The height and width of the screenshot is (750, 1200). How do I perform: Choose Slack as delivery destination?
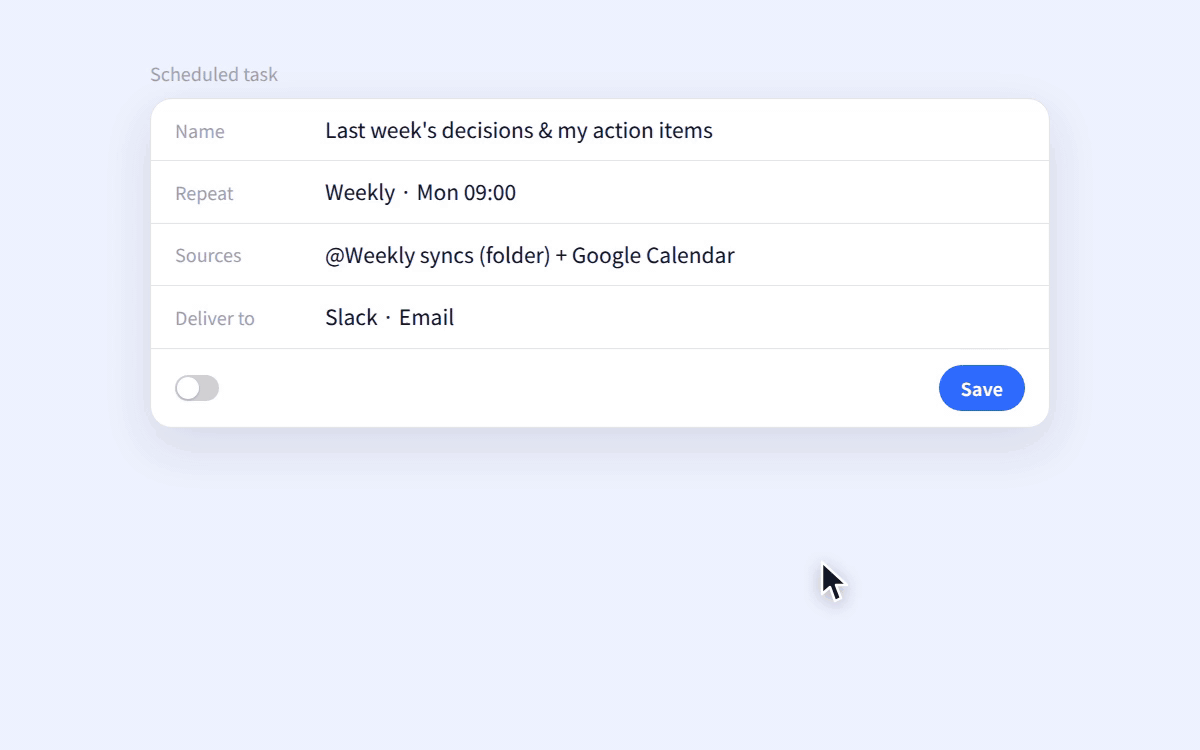coord(351,317)
